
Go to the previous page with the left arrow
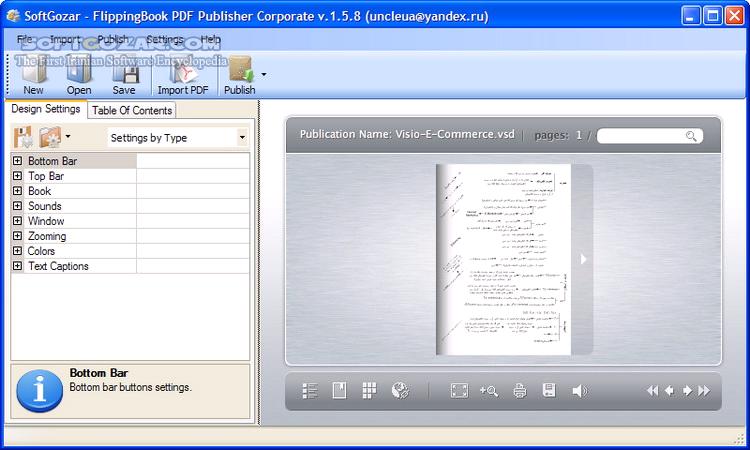[x=670, y=391]
